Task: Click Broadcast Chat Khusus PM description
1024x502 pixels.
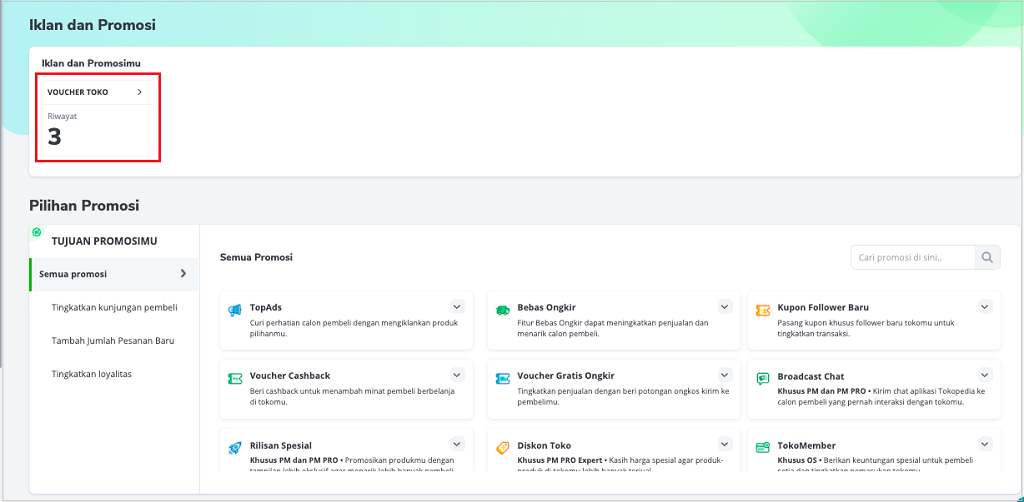Action: pos(881,396)
